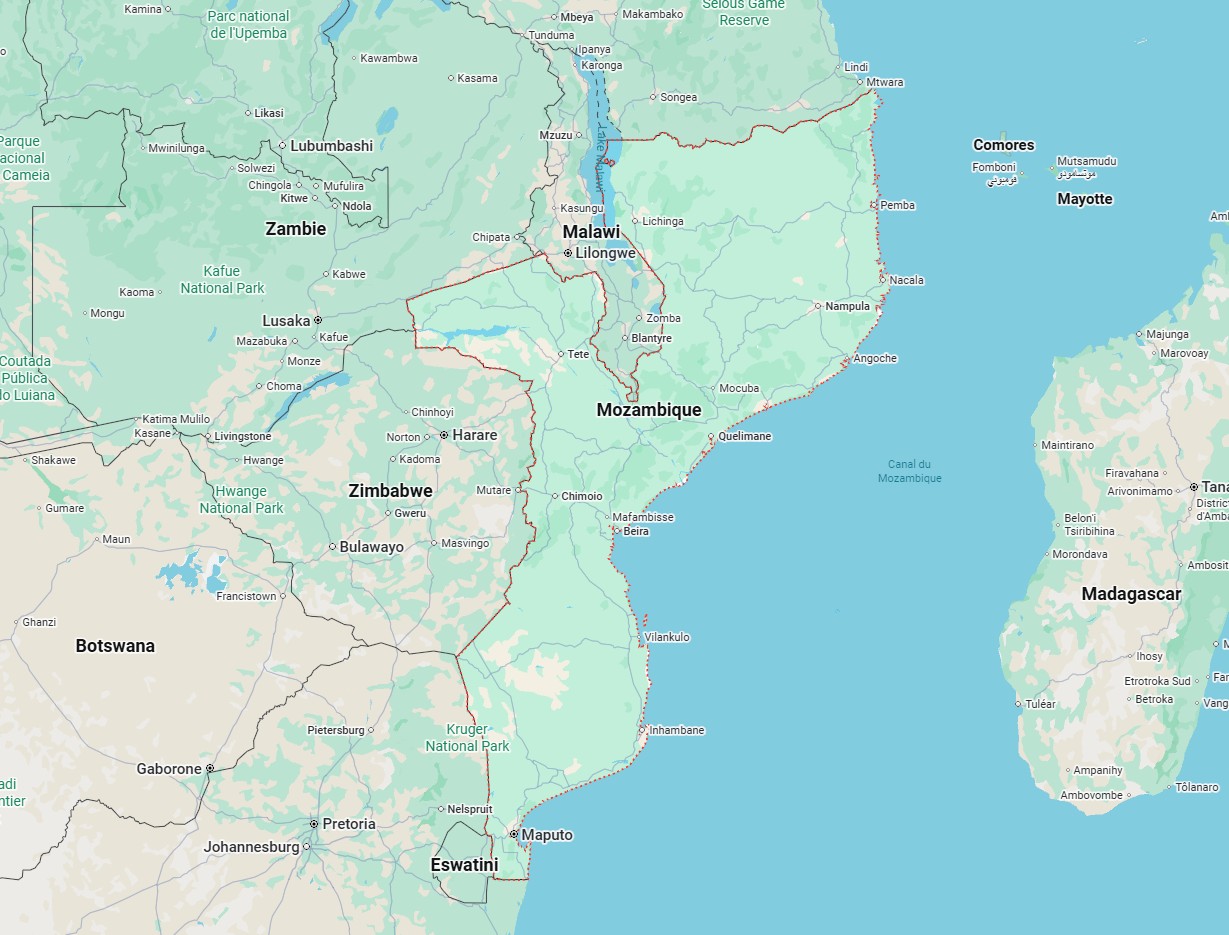Select the Comores island label
Image resolution: width=1229 pixels, height=935 pixels.
(1003, 145)
